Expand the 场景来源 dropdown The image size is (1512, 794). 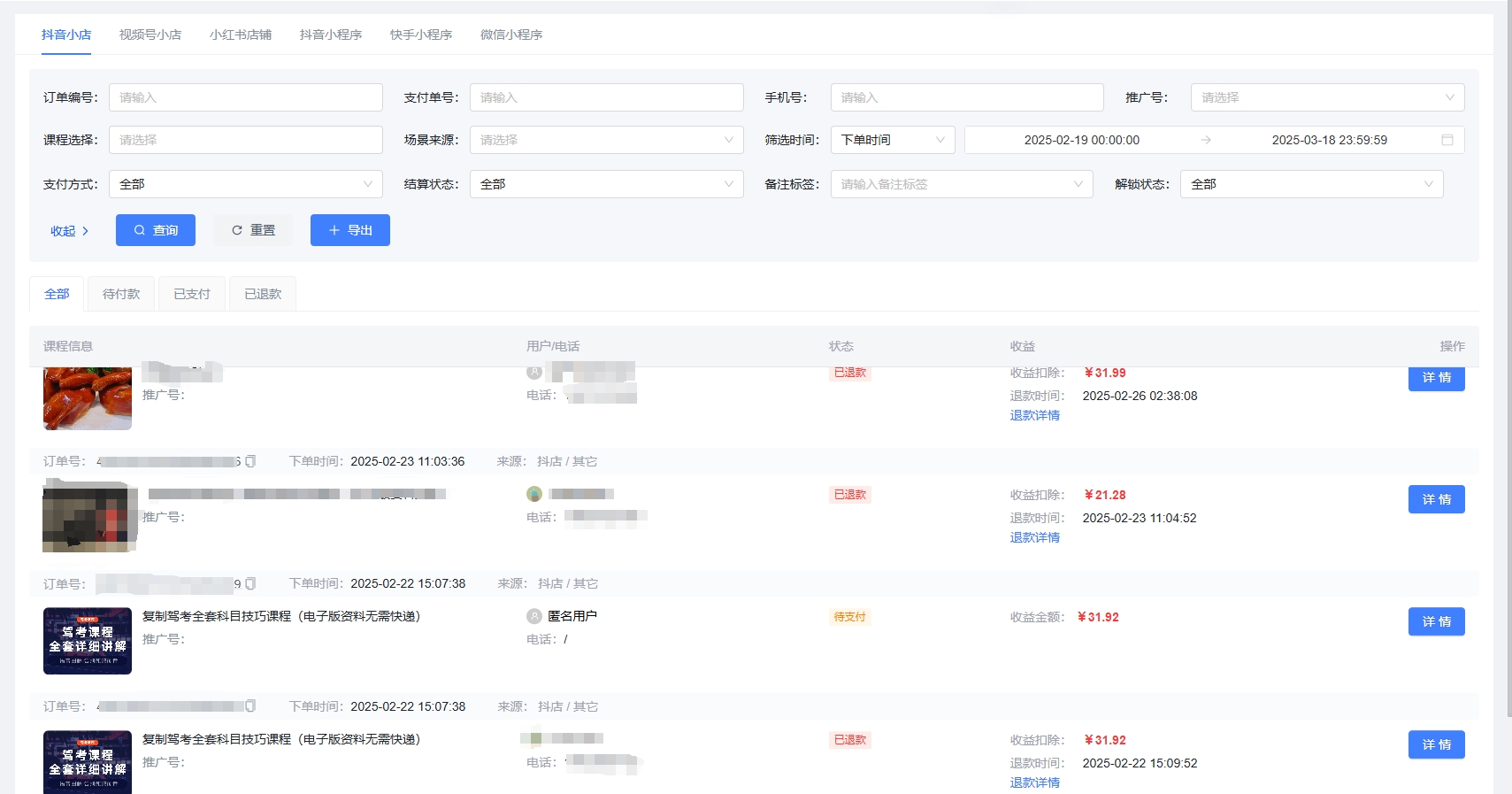point(606,140)
